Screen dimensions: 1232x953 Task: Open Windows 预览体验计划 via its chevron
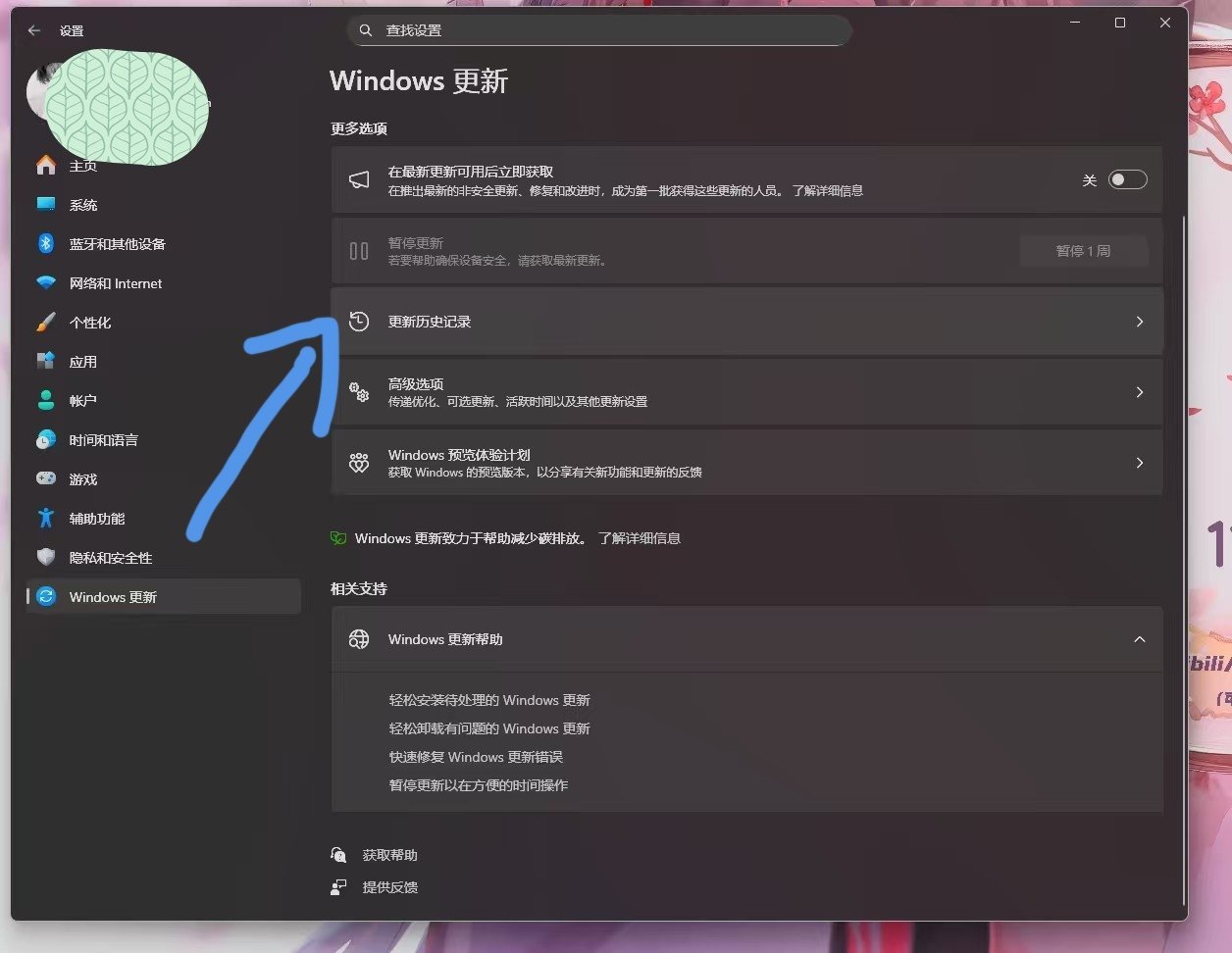pos(1140,463)
